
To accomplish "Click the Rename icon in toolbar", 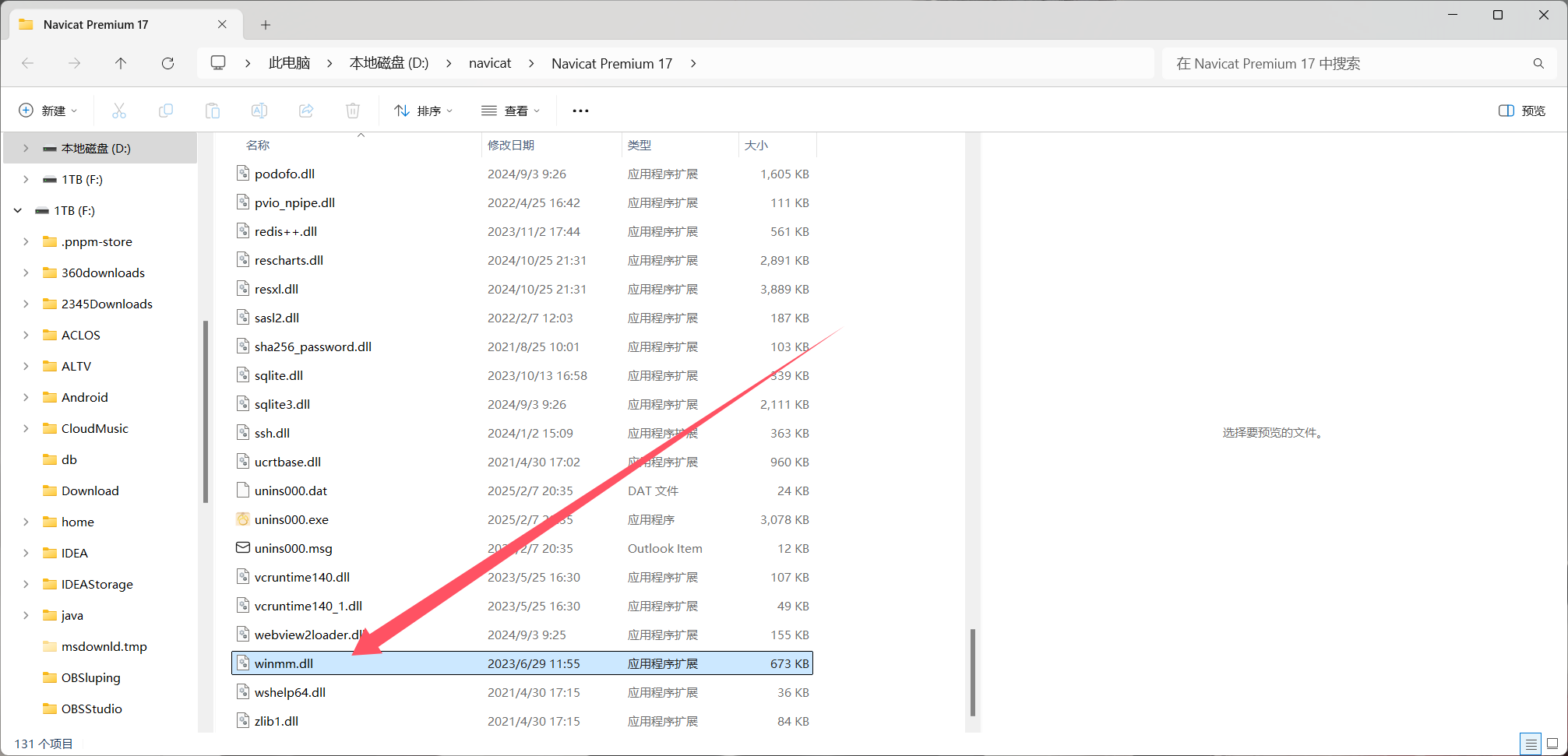I will pyautogui.click(x=259, y=111).
